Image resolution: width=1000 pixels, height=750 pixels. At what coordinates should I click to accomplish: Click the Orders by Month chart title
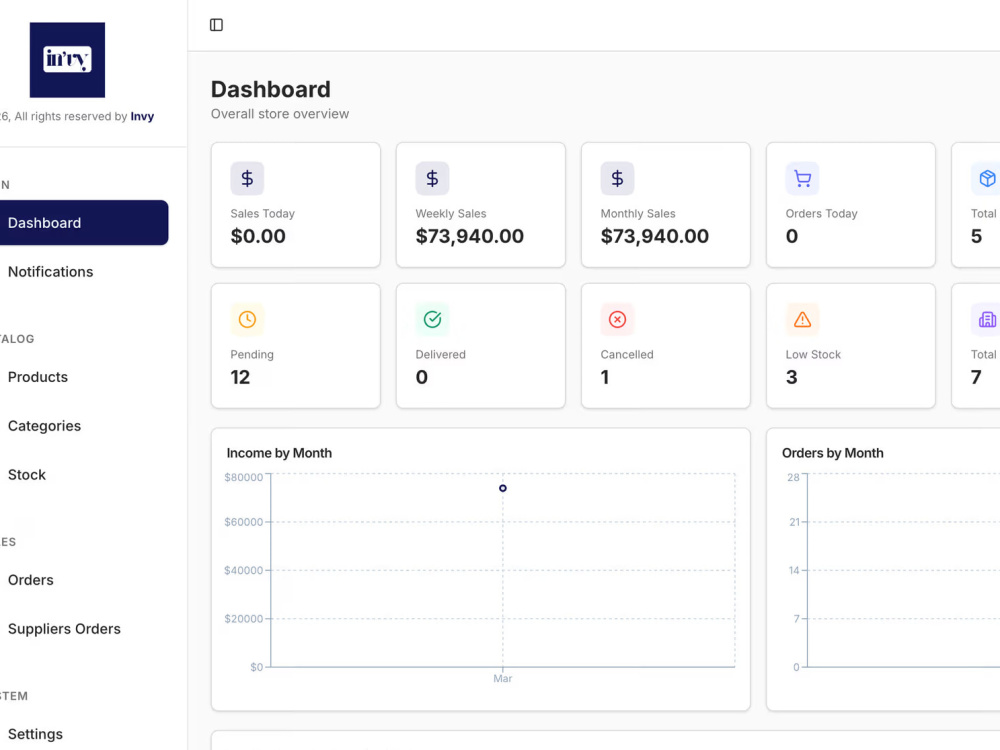pyautogui.click(x=832, y=453)
